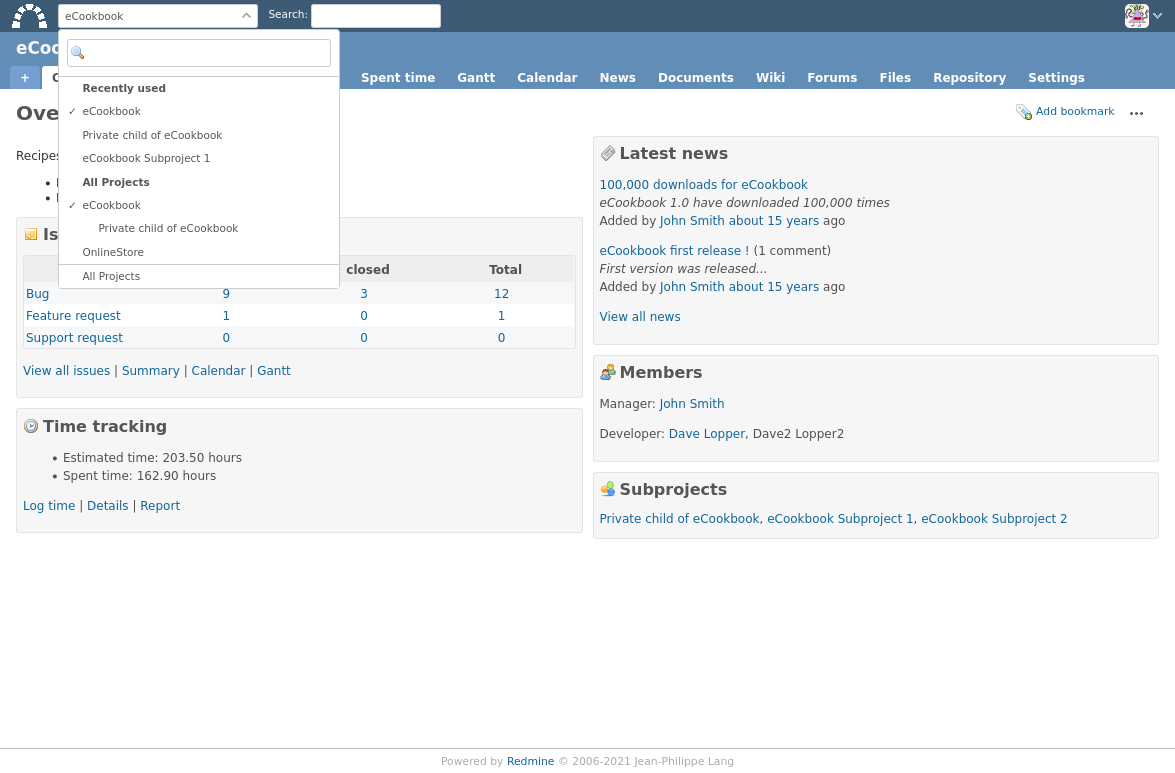1175x773 pixels.
Task: Go to the Files tab
Action: coord(895,78)
